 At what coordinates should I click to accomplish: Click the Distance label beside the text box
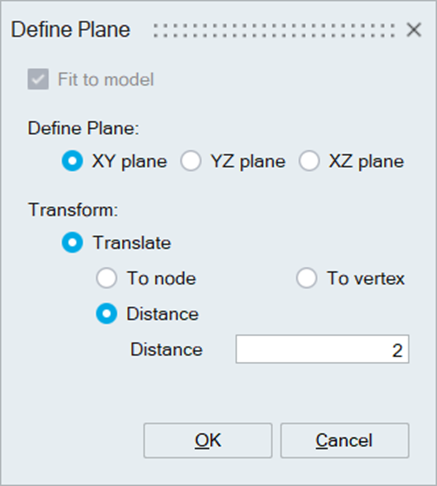(x=166, y=350)
